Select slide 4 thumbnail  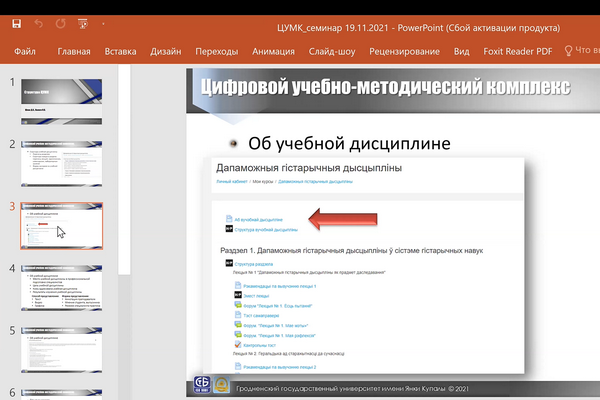(x=62, y=289)
